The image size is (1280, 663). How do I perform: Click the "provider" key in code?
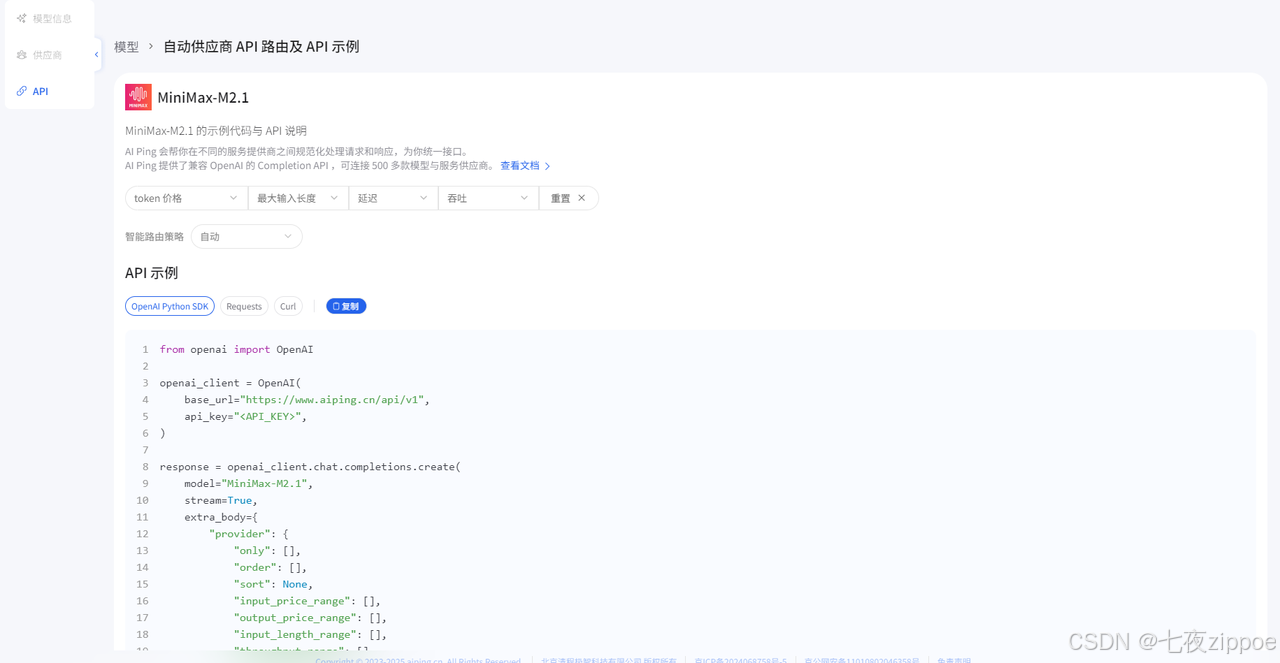tap(239, 534)
